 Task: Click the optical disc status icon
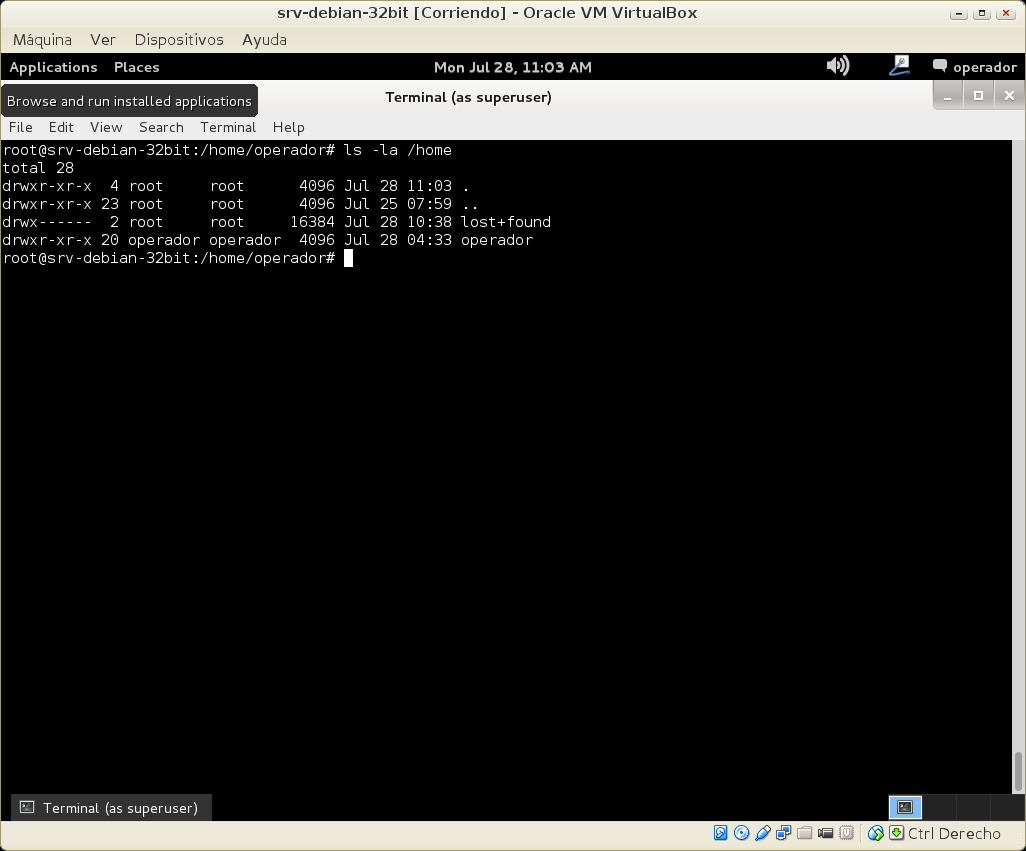click(741, 833)
